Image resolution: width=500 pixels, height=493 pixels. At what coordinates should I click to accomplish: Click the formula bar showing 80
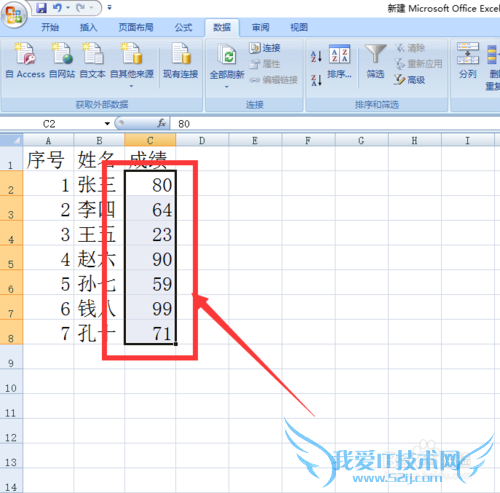tap(335, 124)
